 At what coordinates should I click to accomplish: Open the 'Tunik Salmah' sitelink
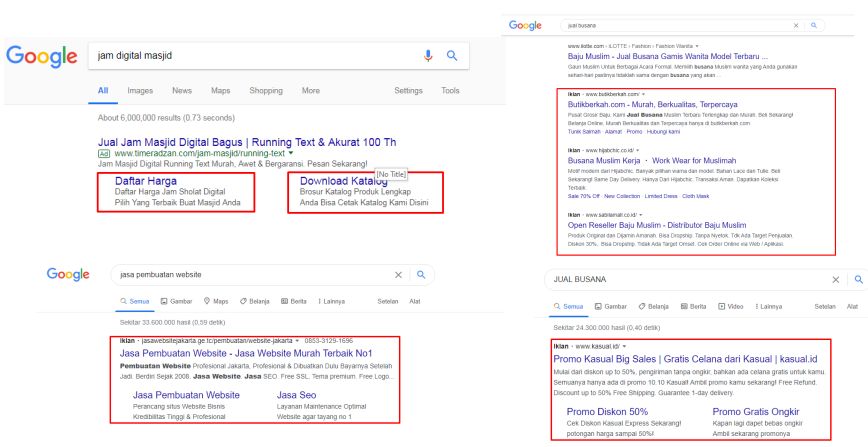coord(584,132)
